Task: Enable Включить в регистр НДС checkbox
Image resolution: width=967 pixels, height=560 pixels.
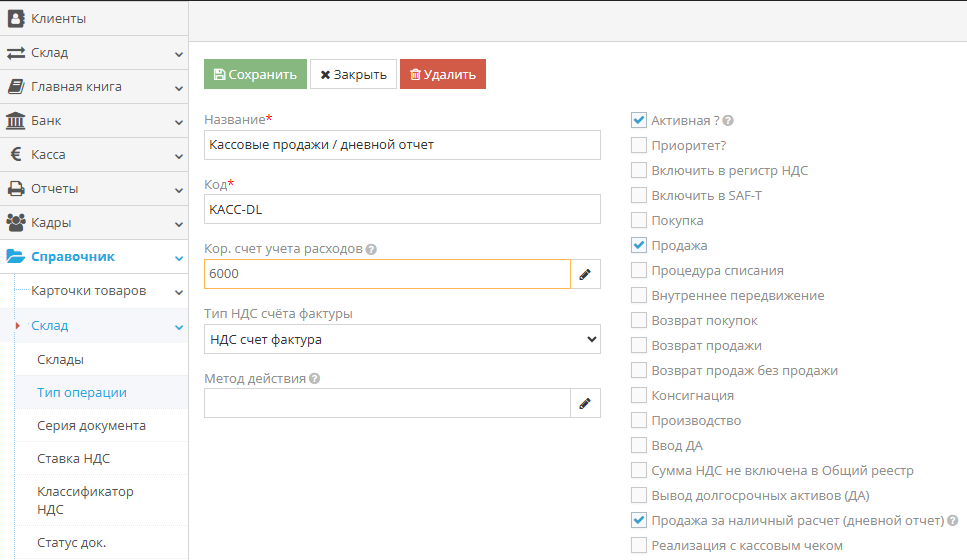Action: pyautogui.click(x=639, y=170)
